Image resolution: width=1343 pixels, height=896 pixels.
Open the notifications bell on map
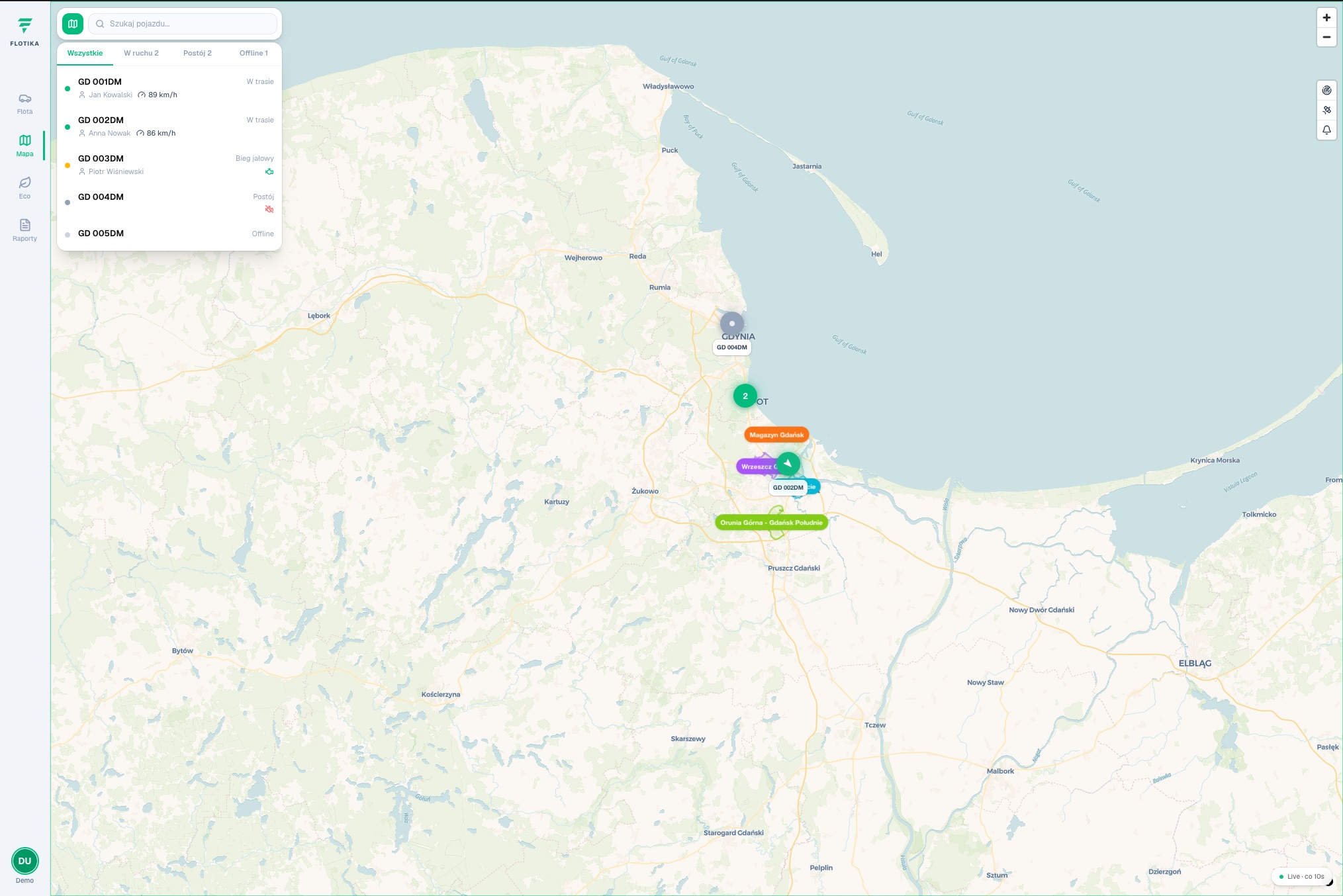point(1326,130)
